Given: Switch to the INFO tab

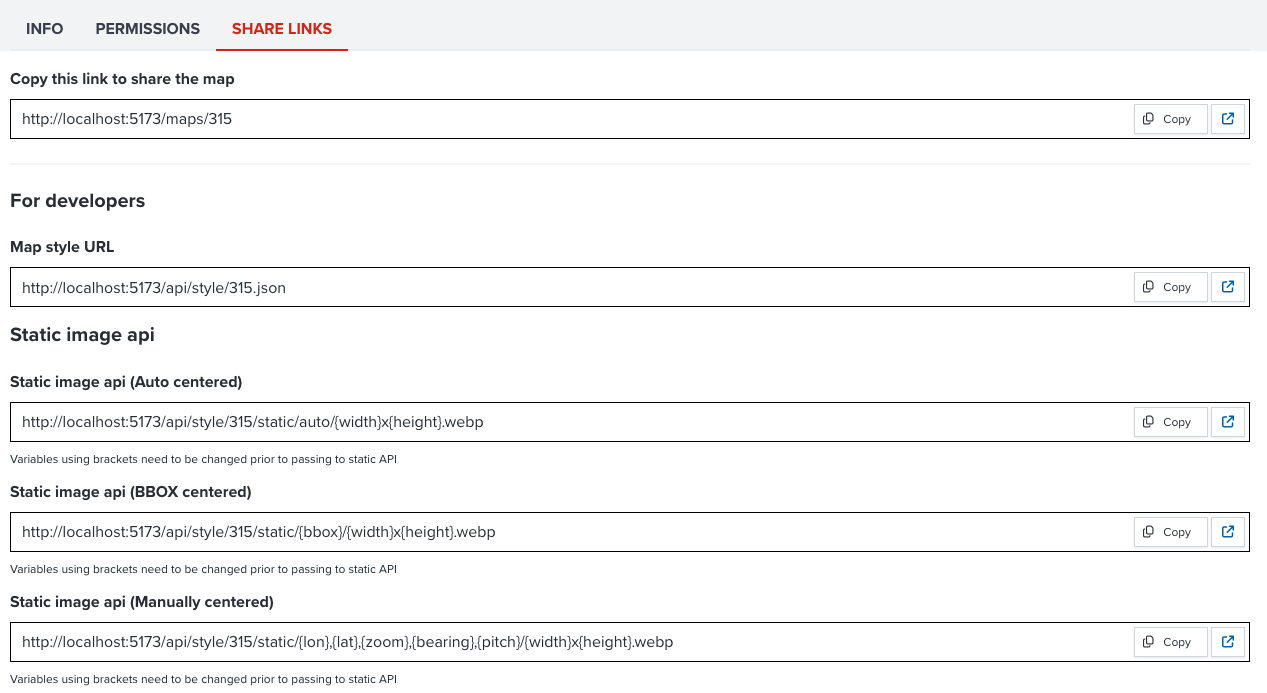Looking at the screenshot, I should 44,28.
